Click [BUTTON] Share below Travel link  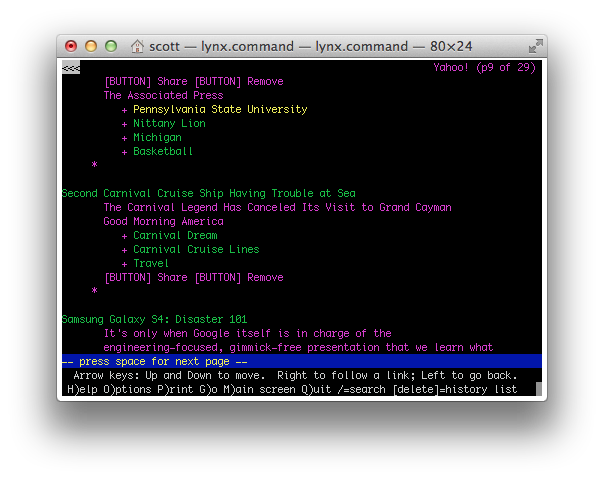tap(146, 277)
